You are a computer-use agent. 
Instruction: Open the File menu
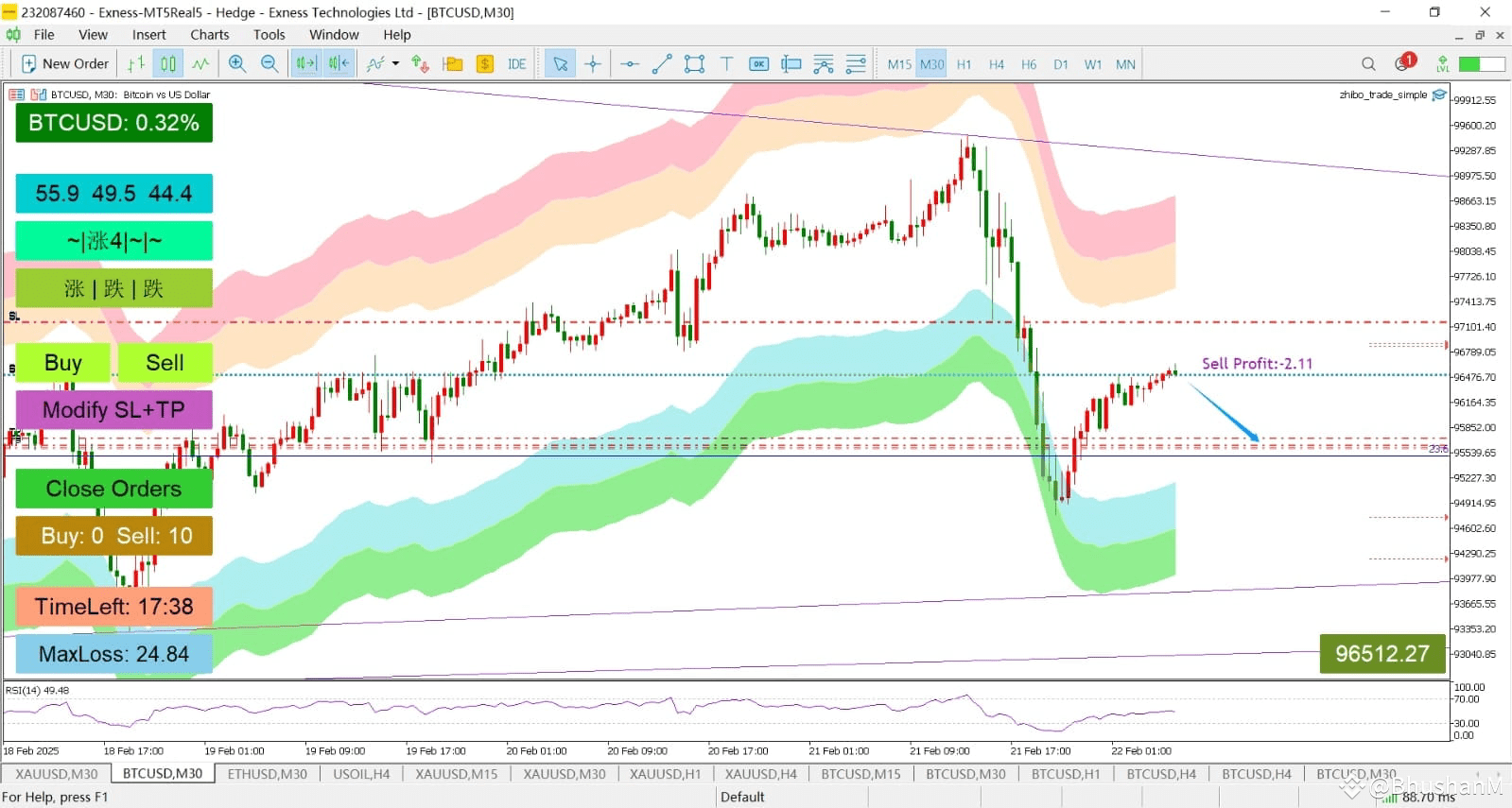(43, 35)
